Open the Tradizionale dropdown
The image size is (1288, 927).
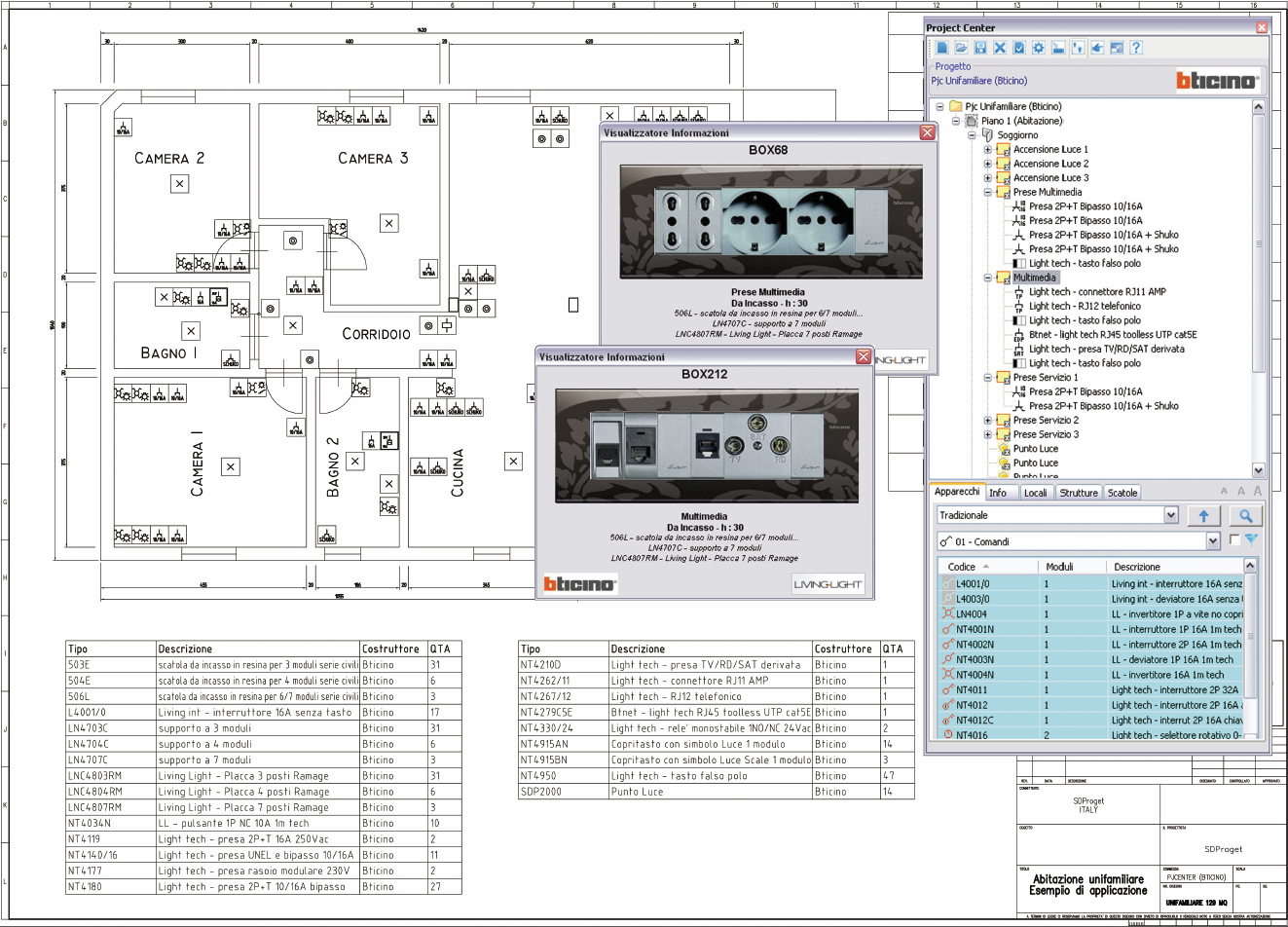(1170, 515)
